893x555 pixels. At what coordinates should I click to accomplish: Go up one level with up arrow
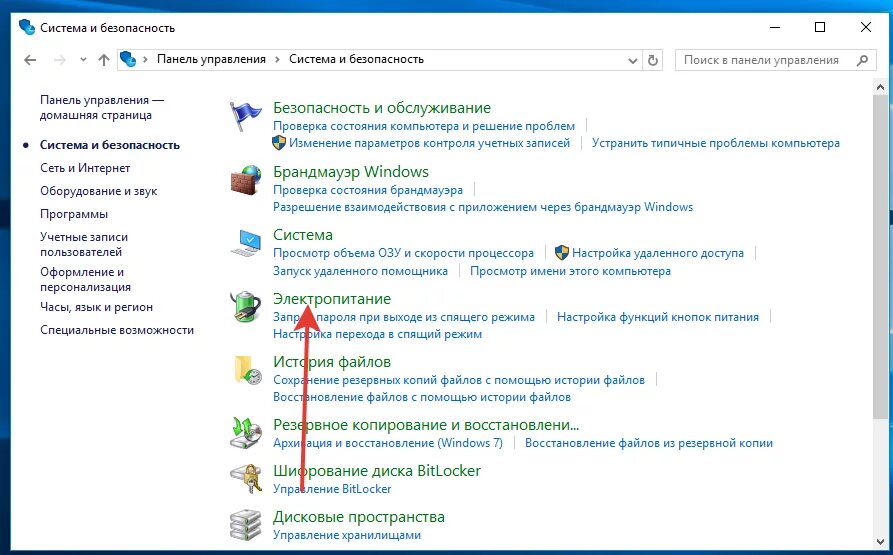pos(104,60)
